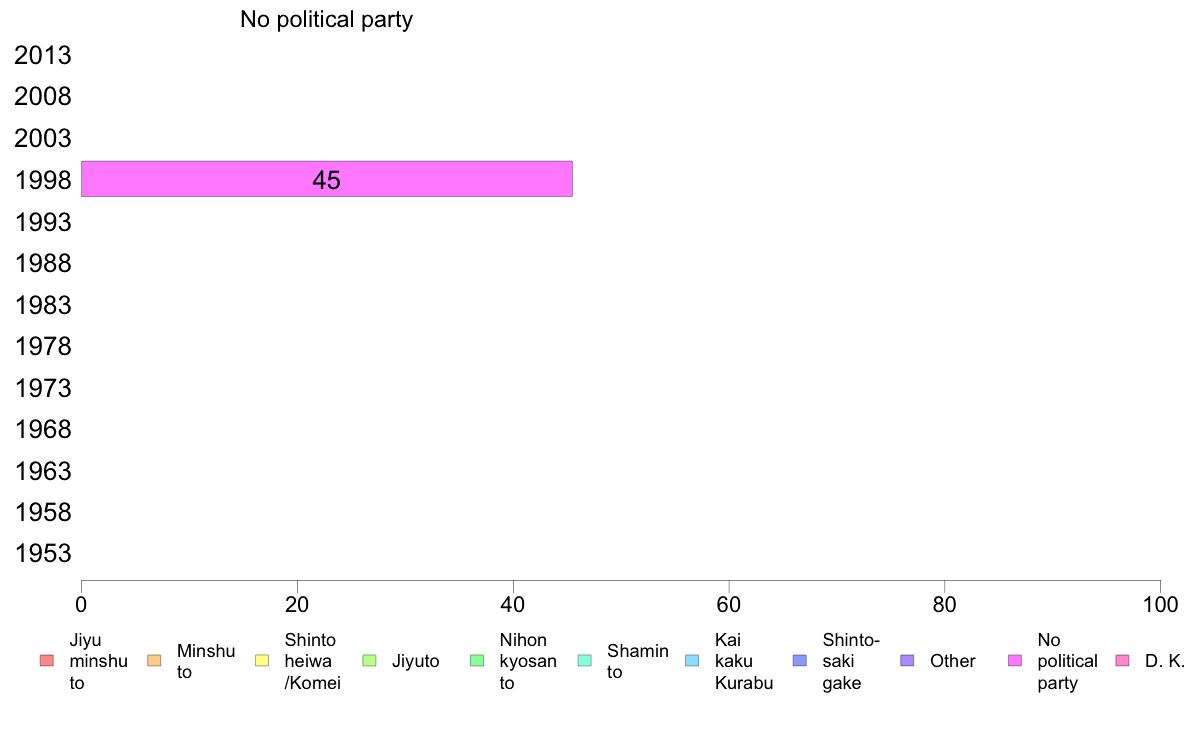Click the Jiyuto green legend swatch
The height and width of the screenshot is (736, 1188).
pos(370,660)
